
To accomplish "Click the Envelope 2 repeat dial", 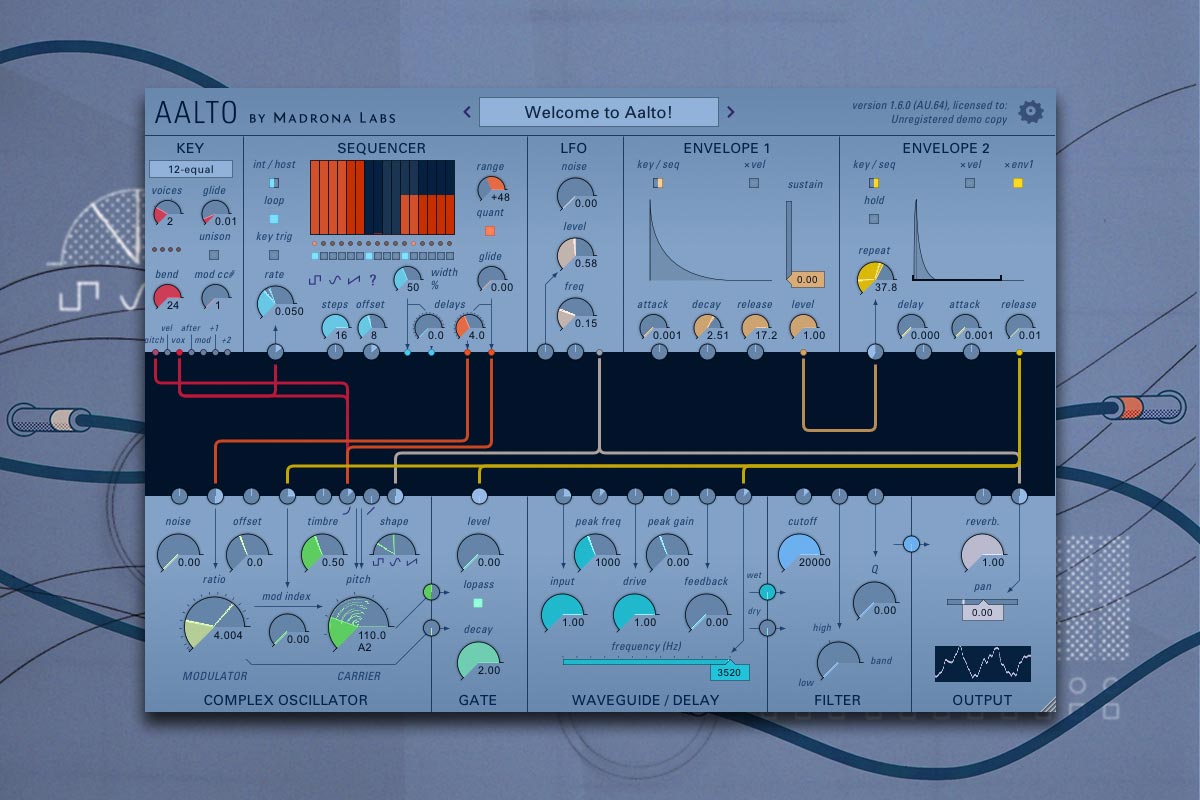I will click(875, 279).
